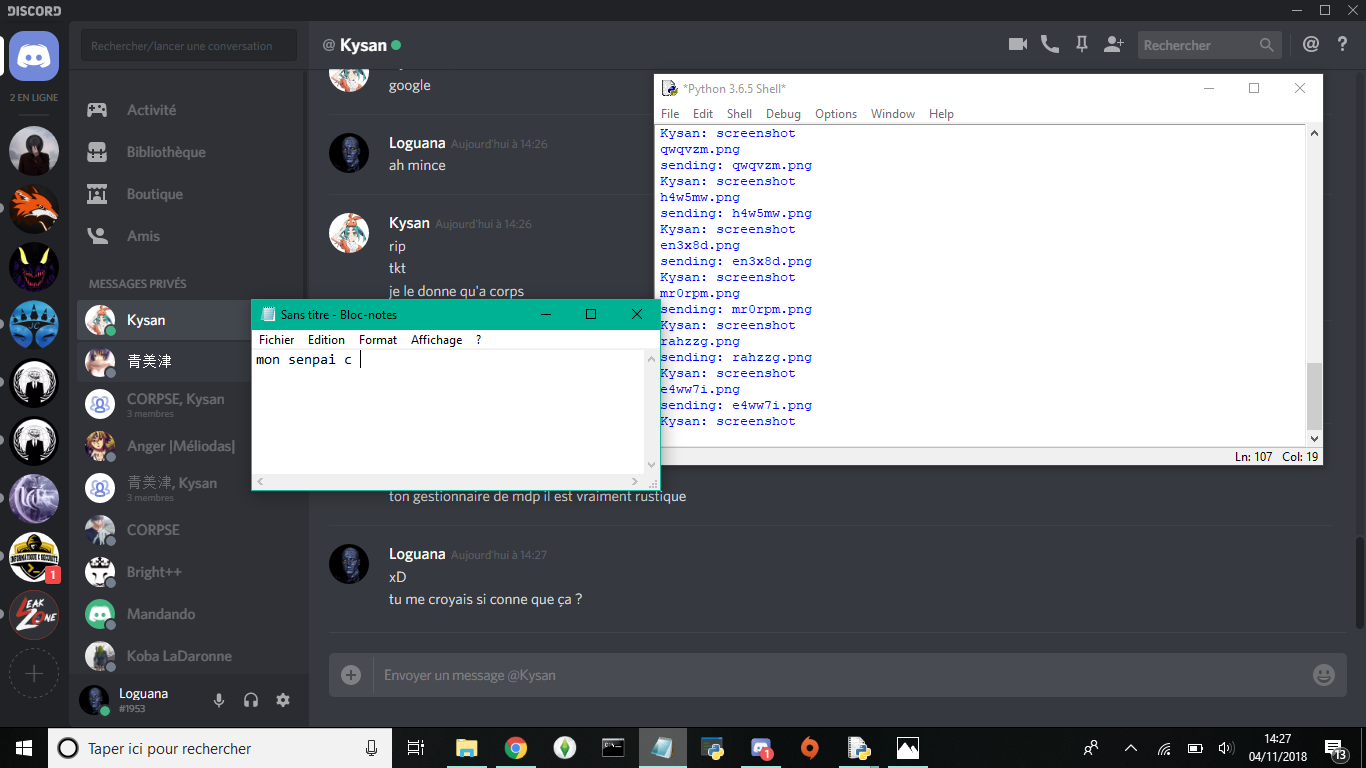Open Notepad Edition menu
This screenshot has height=768, width=1366.
(326, 340)
